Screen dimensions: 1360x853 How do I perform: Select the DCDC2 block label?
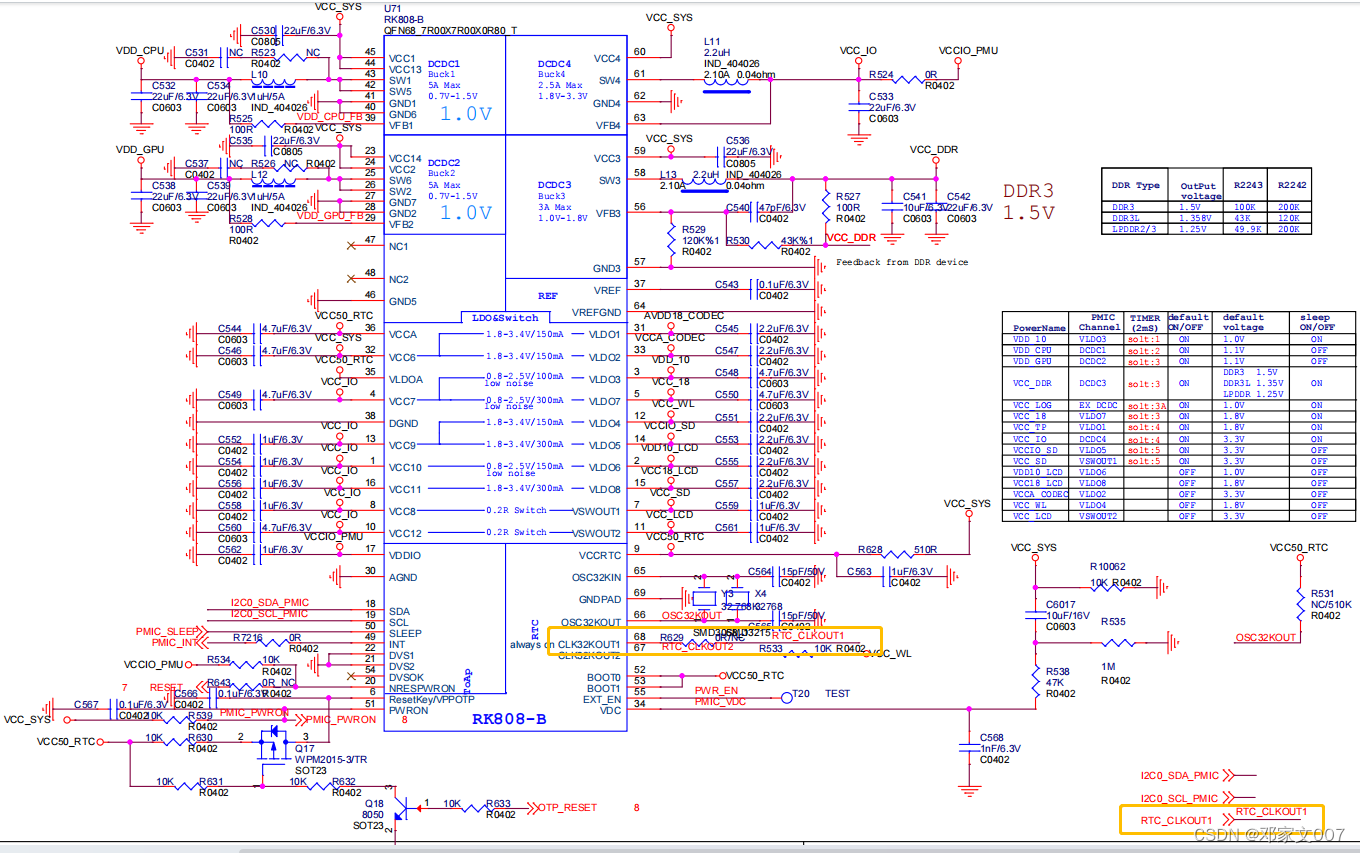pos(444,162)
